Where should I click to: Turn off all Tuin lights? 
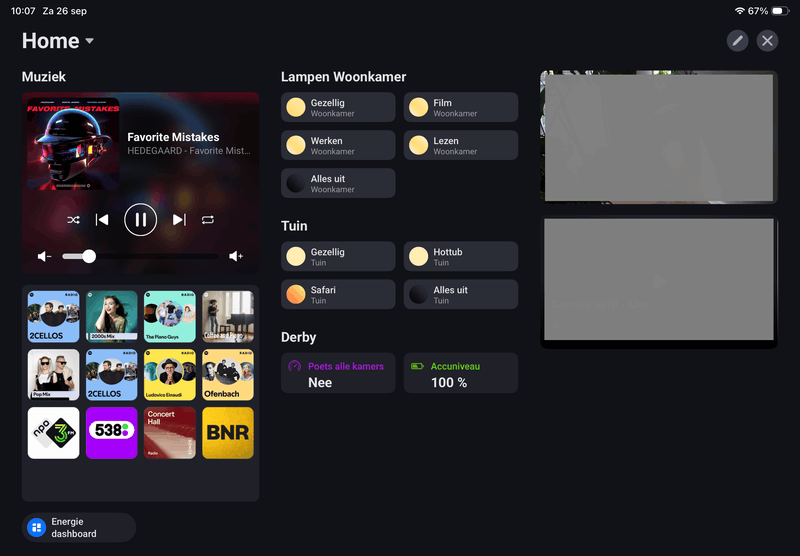[x=461, y=294]
